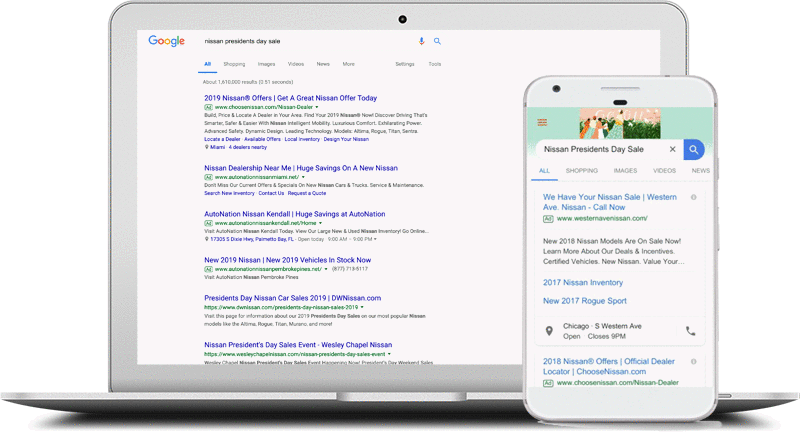
Task: Tap info icon beside 2018 Nissan Offers ad
Action: (x=693, y=361)
